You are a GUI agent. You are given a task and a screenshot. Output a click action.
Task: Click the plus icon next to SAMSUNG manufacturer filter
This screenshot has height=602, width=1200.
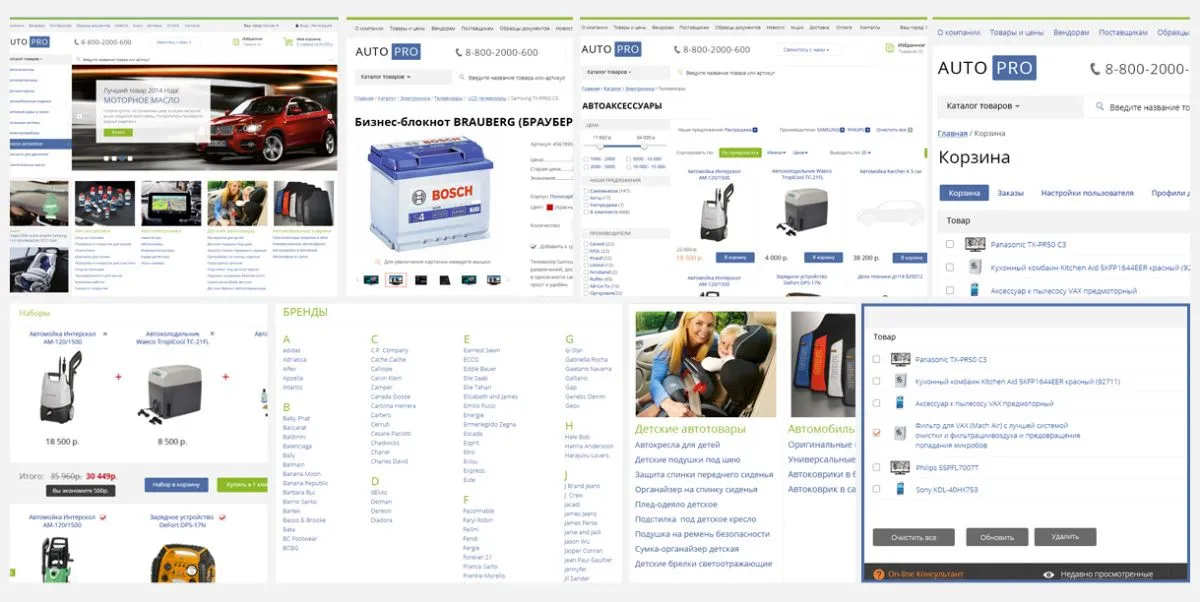(840, 129)
